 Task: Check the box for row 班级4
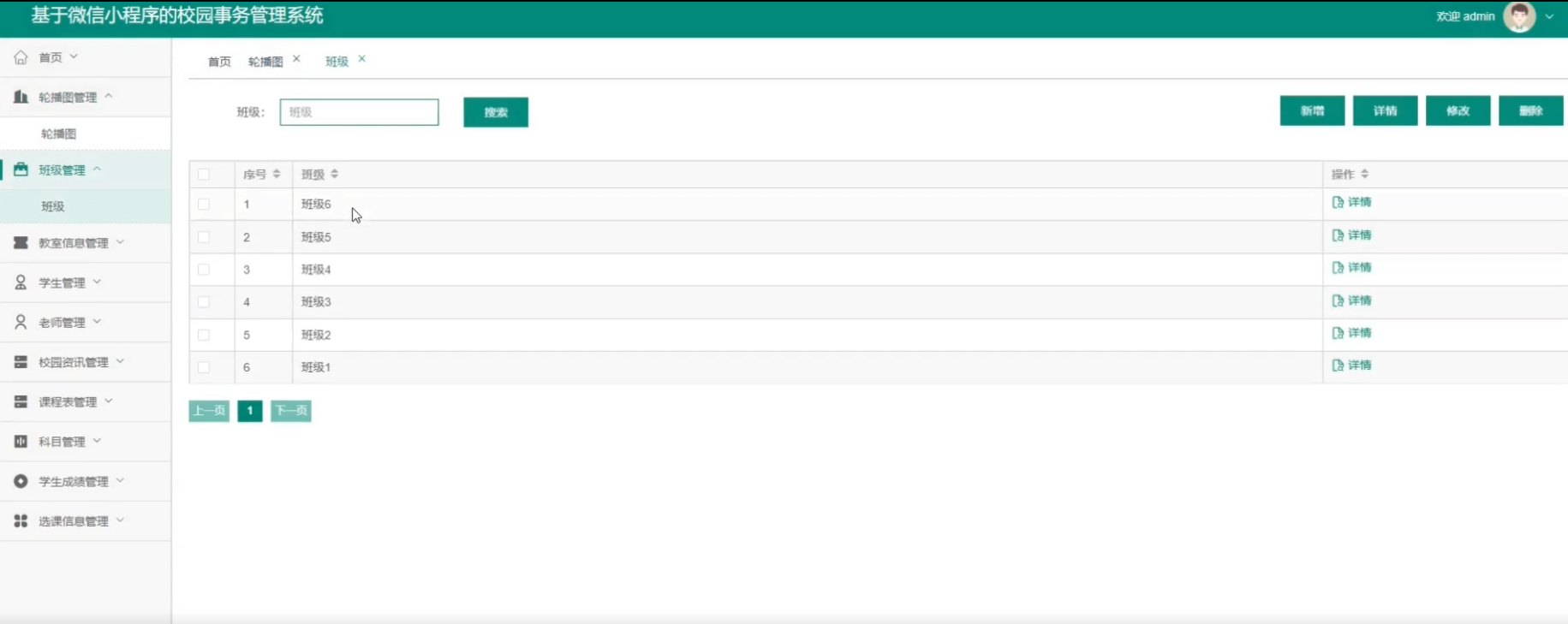pos(204,270)
